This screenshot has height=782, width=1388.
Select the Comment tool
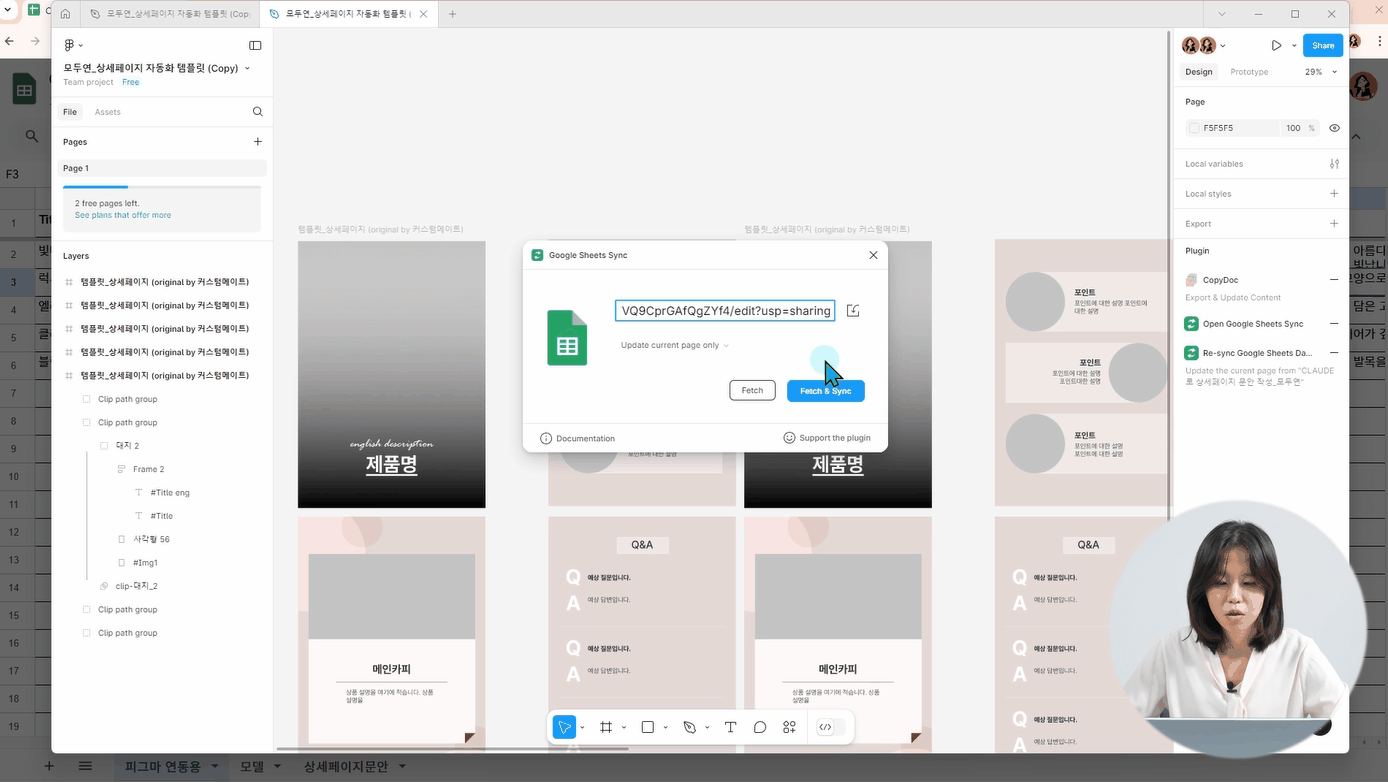[760, 727]
